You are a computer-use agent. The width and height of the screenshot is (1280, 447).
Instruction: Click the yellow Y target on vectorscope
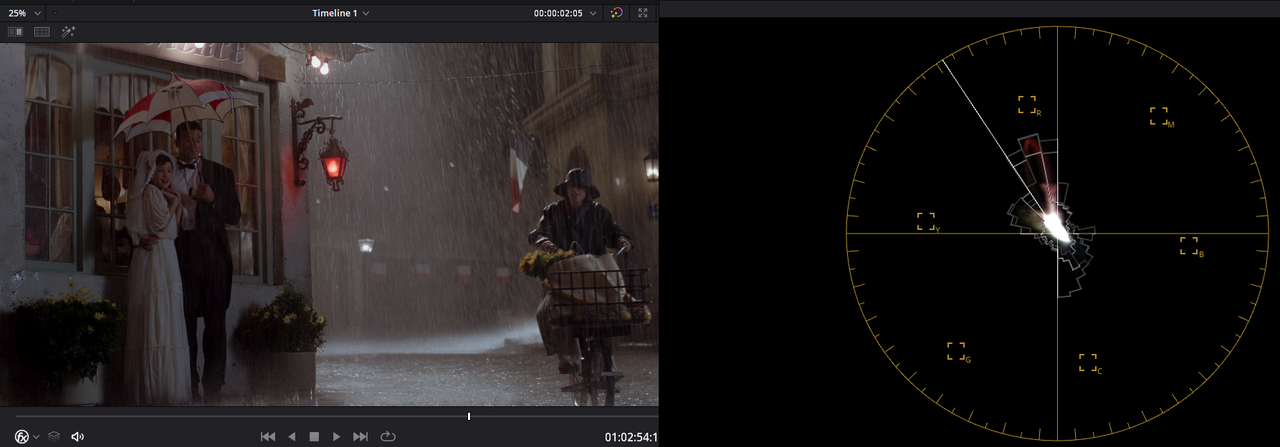tap(926, 221)
